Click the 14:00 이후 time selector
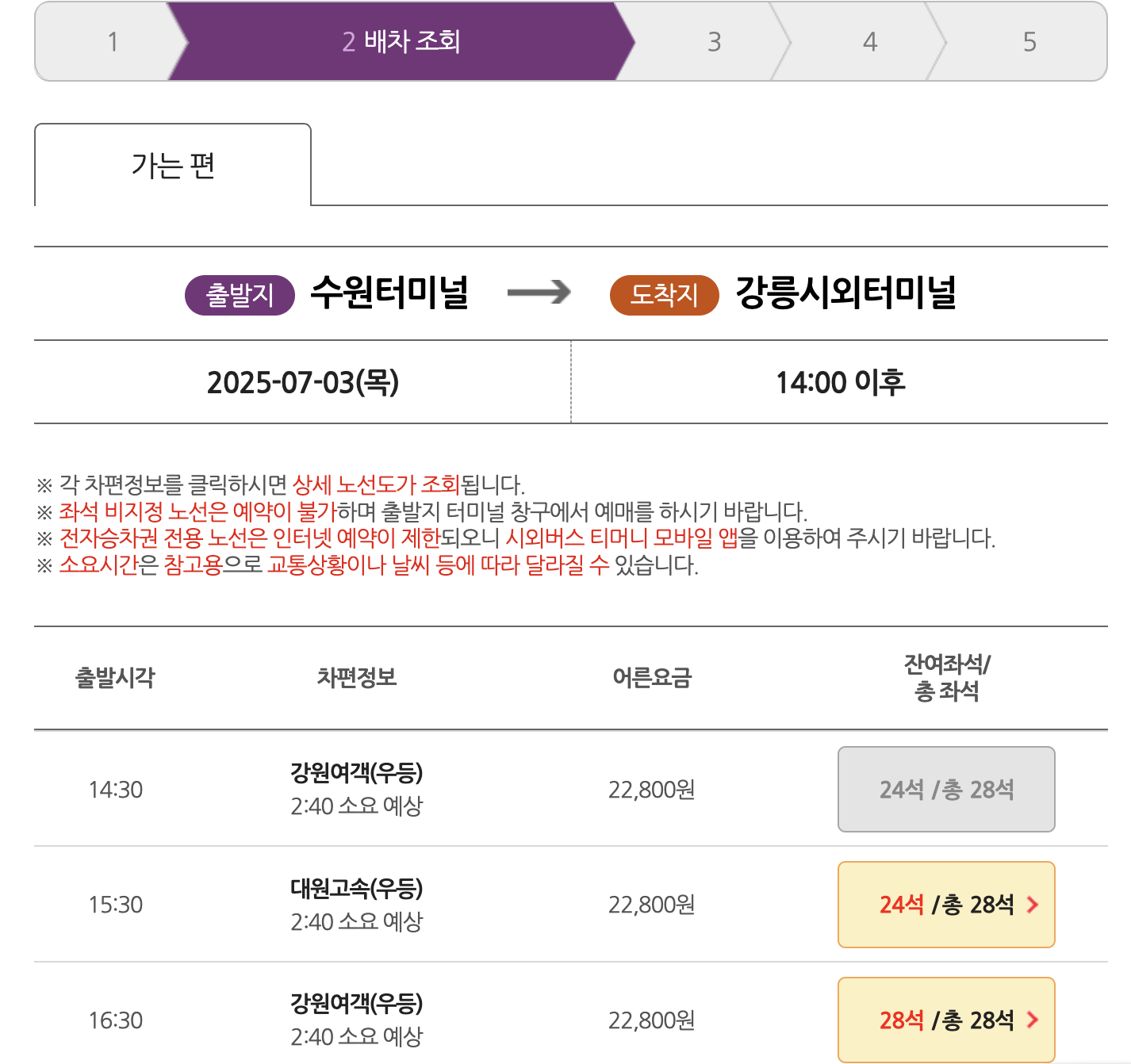The image size is (1131, 1064). [x=841, y=381]
